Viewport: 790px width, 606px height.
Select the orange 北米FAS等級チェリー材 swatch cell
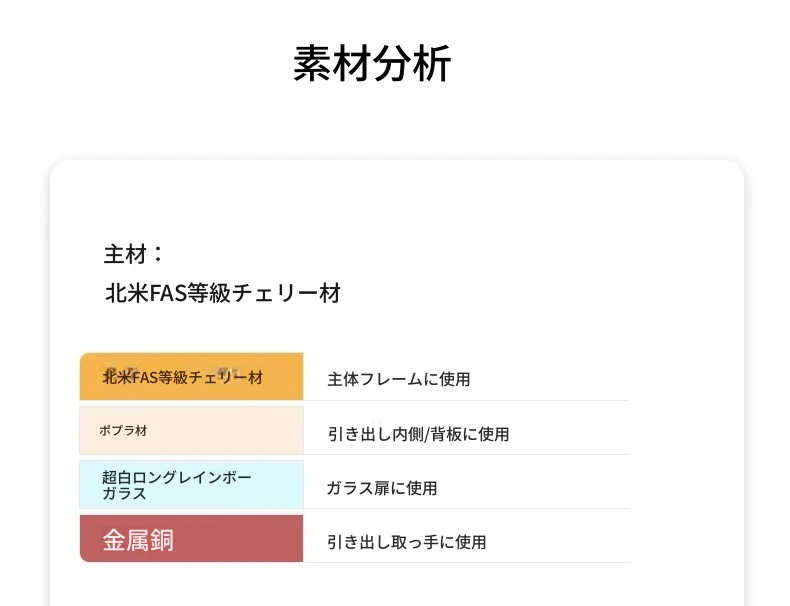[x=191, y=376]
